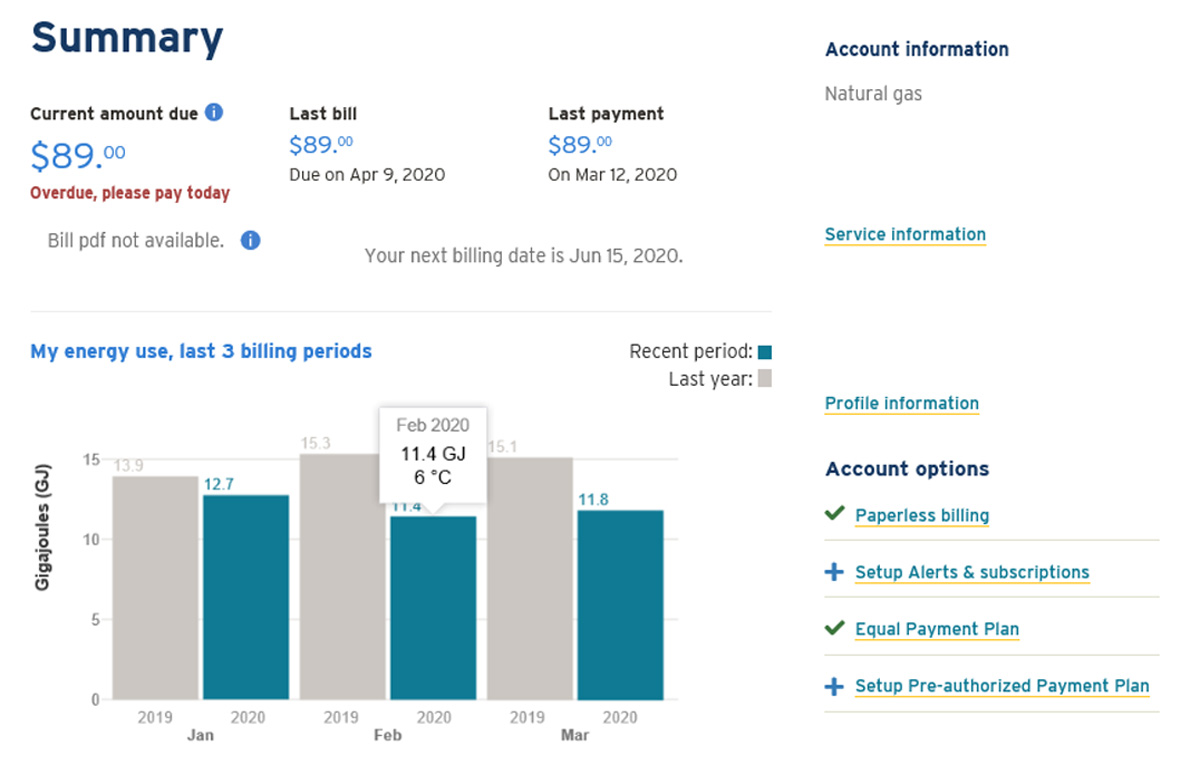This screenshot has height=765, width=1200.
Task: Click the Feb 2020 teal bar
Action: coord(433,608)
